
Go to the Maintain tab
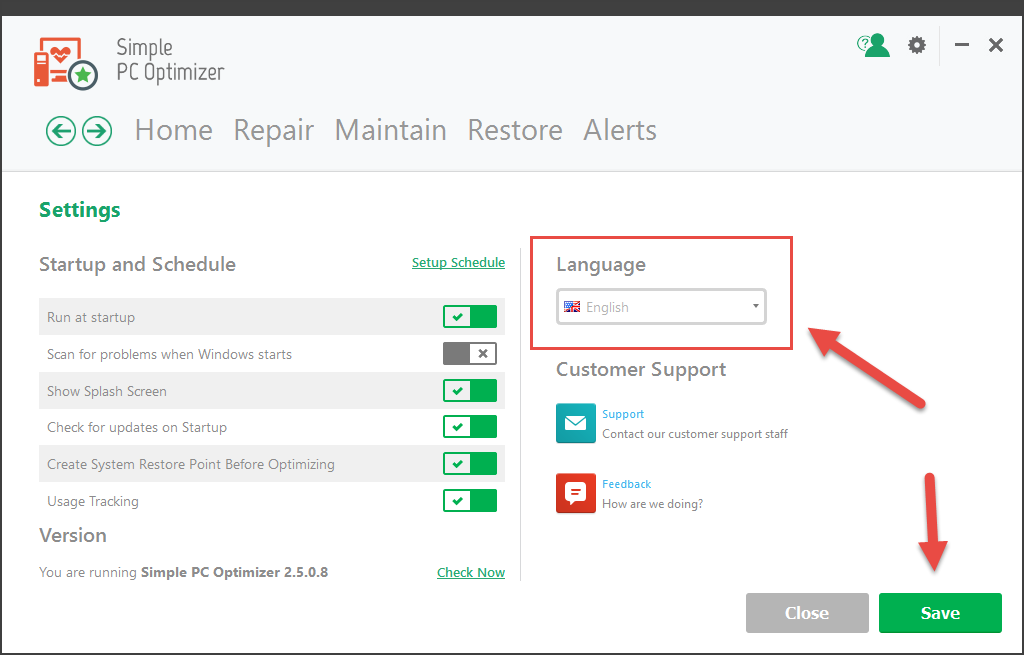click(x=391, y=130)
